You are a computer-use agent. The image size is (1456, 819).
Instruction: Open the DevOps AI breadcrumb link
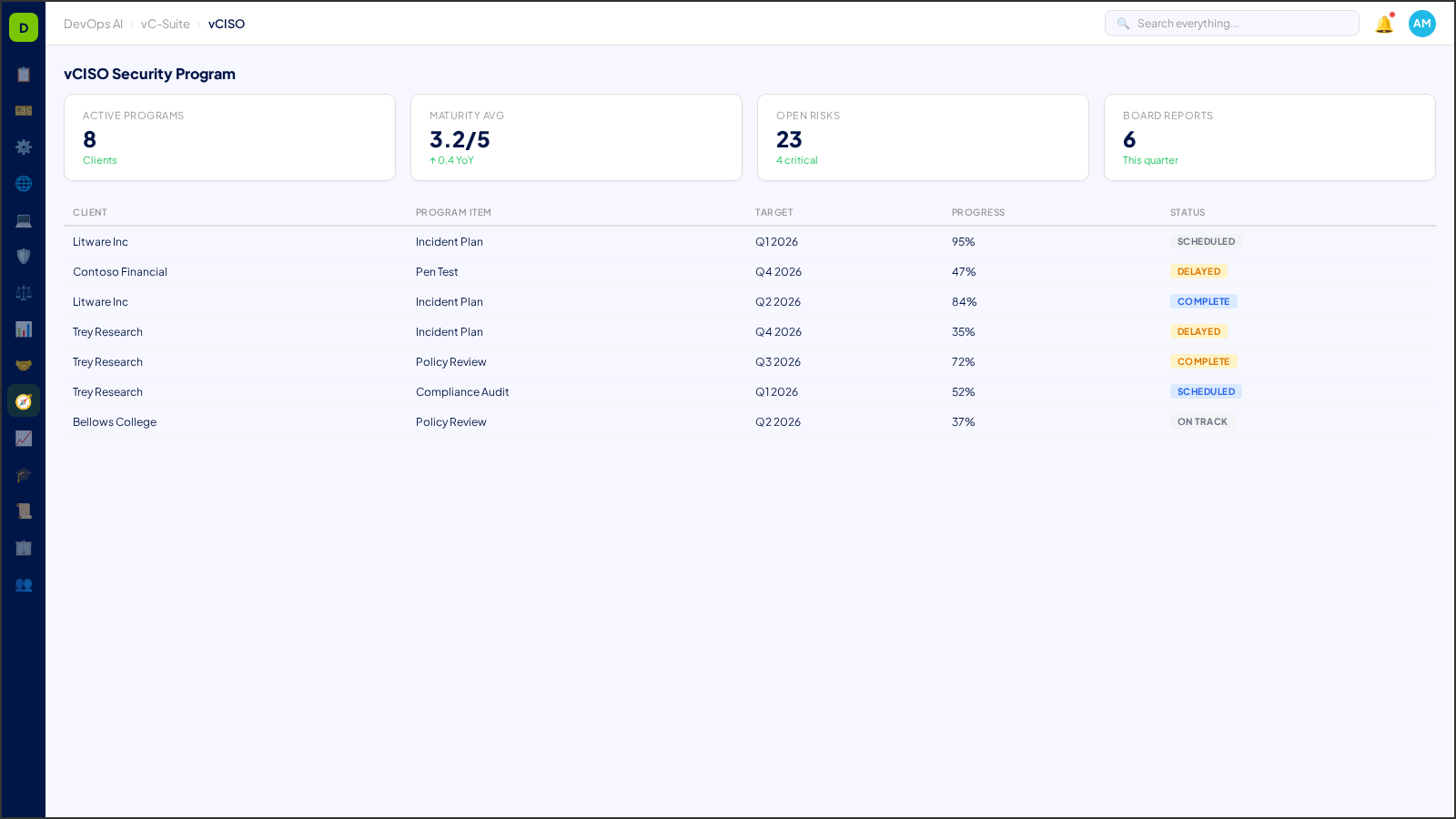[93, 24]
